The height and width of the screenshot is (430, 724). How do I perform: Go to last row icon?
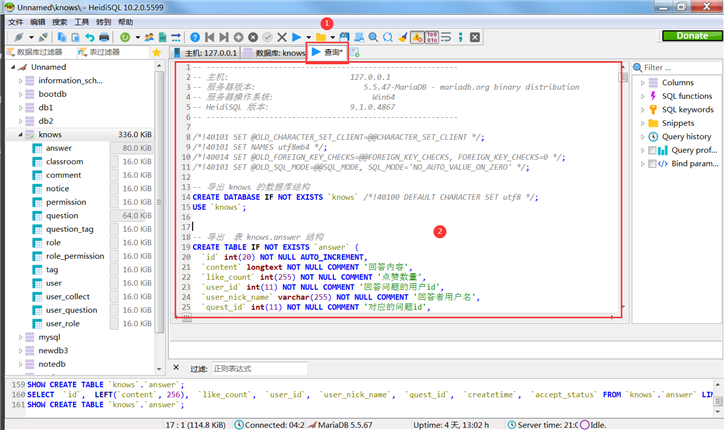(224, 37)
